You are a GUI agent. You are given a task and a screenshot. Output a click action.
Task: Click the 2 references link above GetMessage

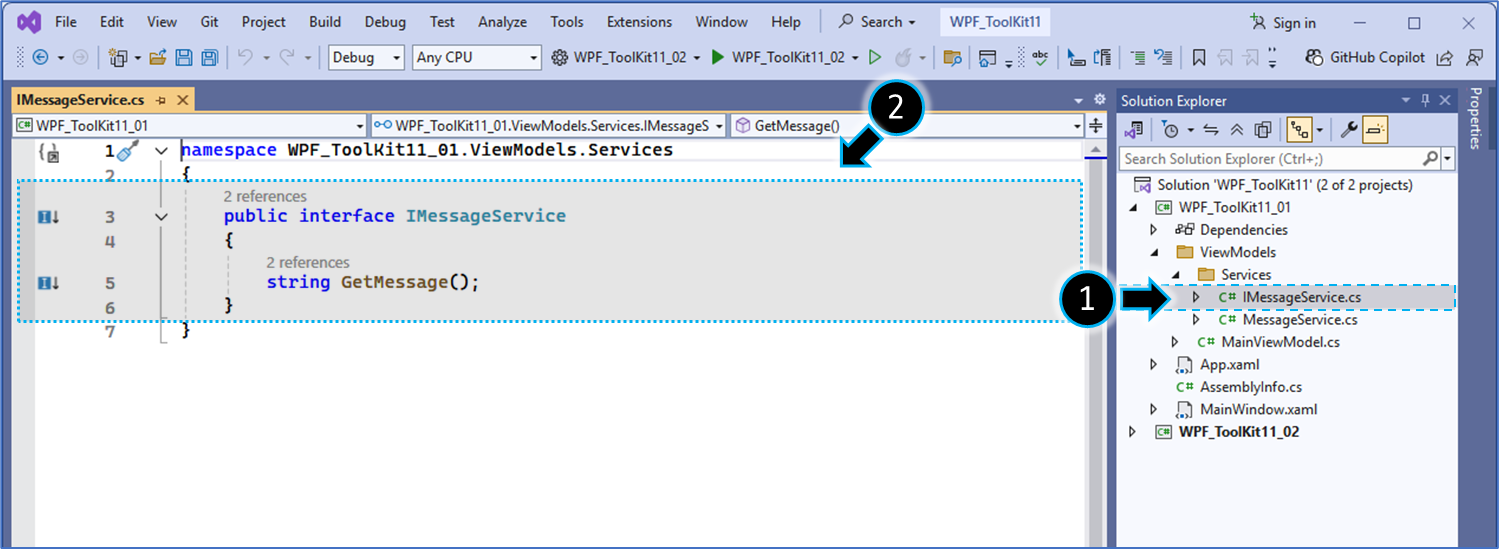[x=308, y=262]
